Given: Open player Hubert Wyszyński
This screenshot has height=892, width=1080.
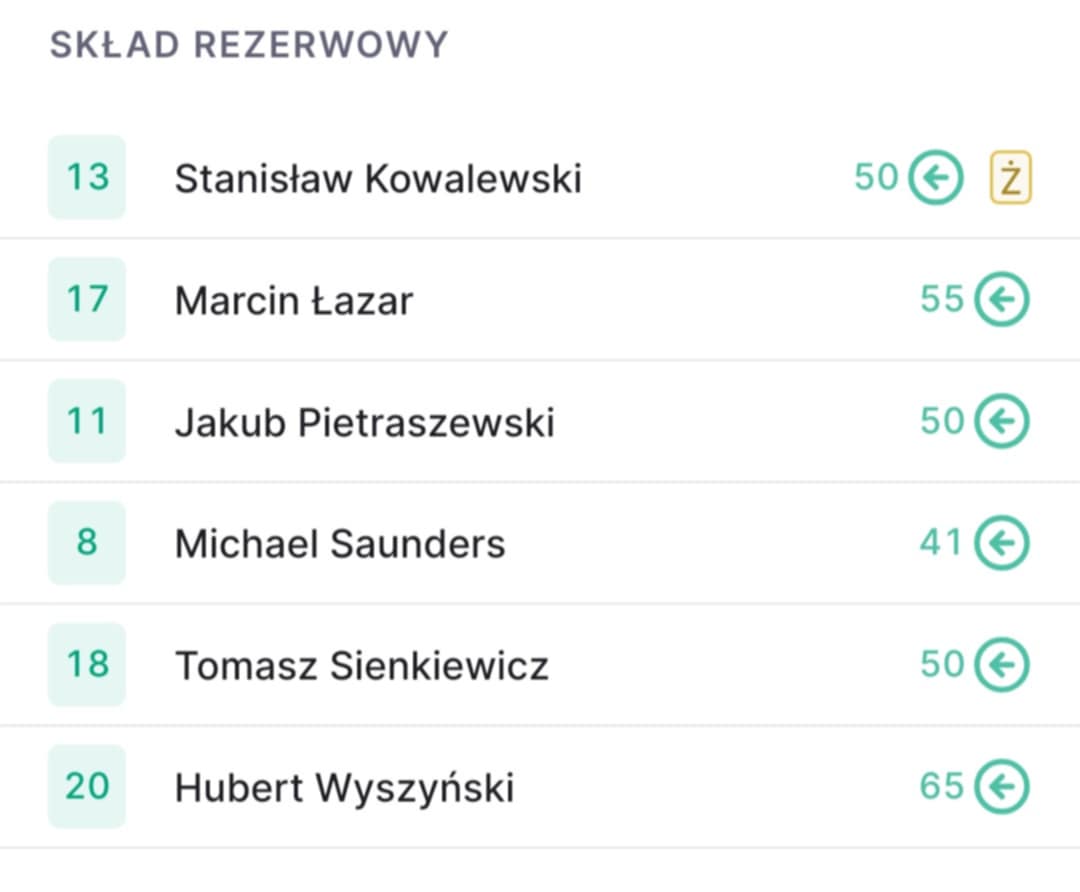Looking at the screenshot, I should [x=344, y=789].
